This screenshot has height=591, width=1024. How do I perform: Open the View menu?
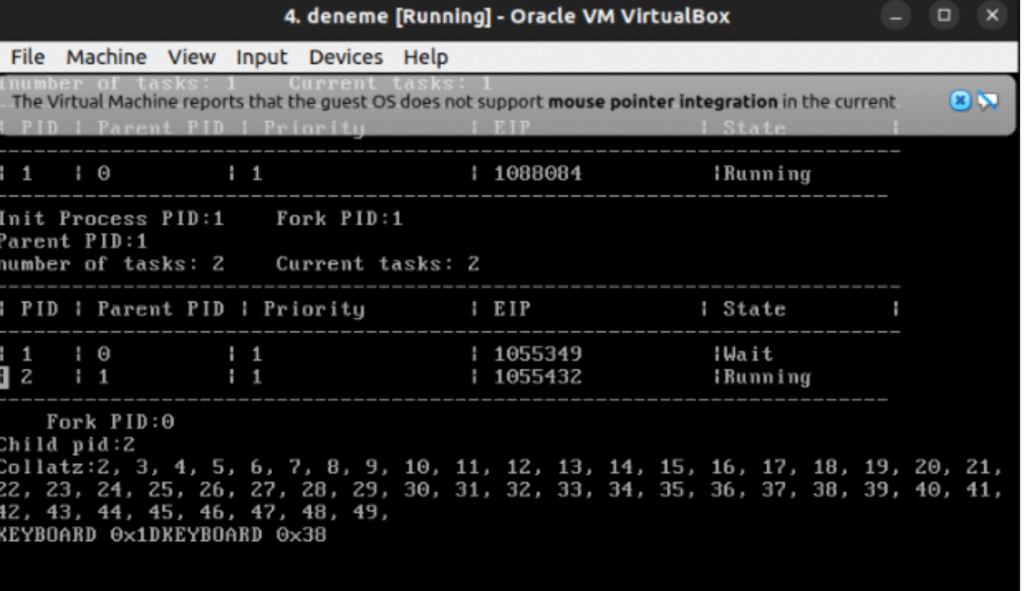tap(191, 57)
